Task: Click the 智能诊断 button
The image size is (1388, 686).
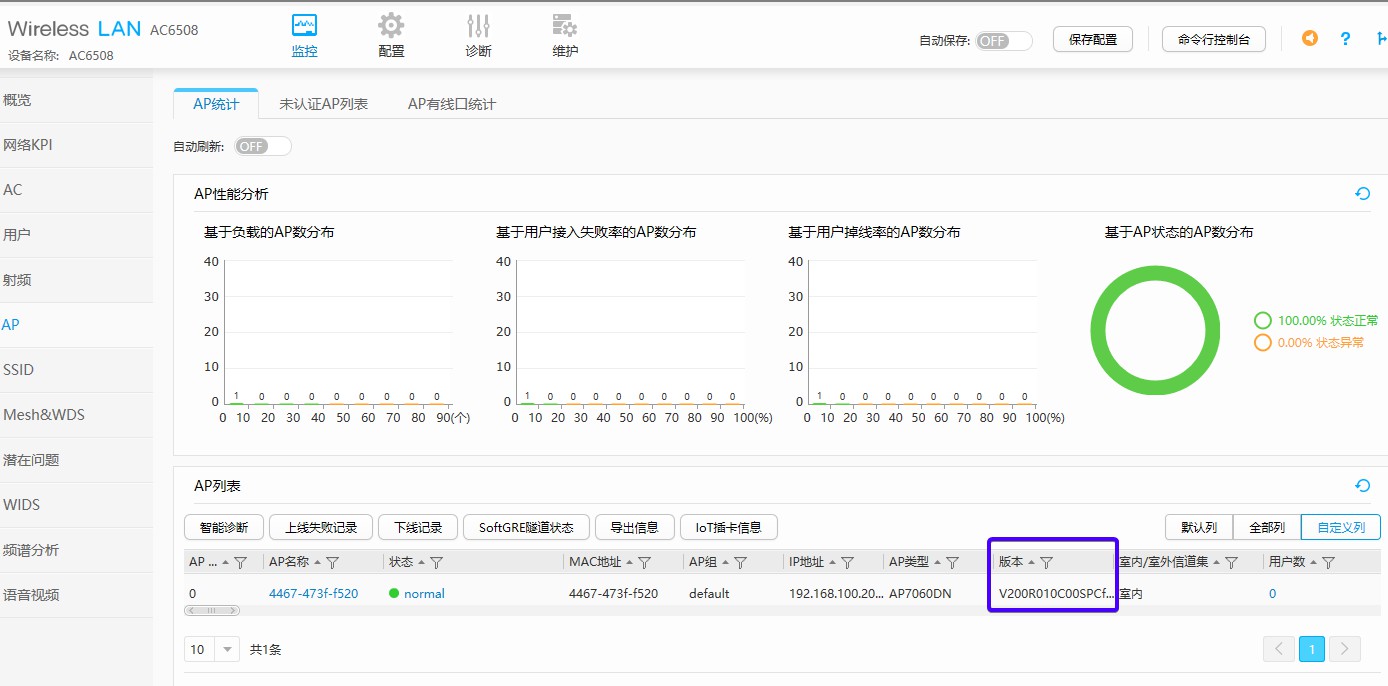Action: 224,527
